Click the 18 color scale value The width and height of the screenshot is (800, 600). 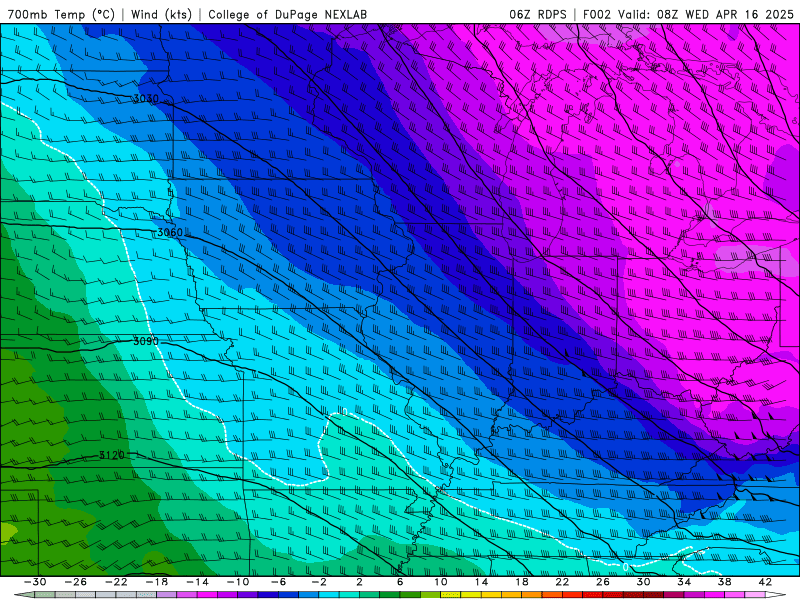click(521, 582)
